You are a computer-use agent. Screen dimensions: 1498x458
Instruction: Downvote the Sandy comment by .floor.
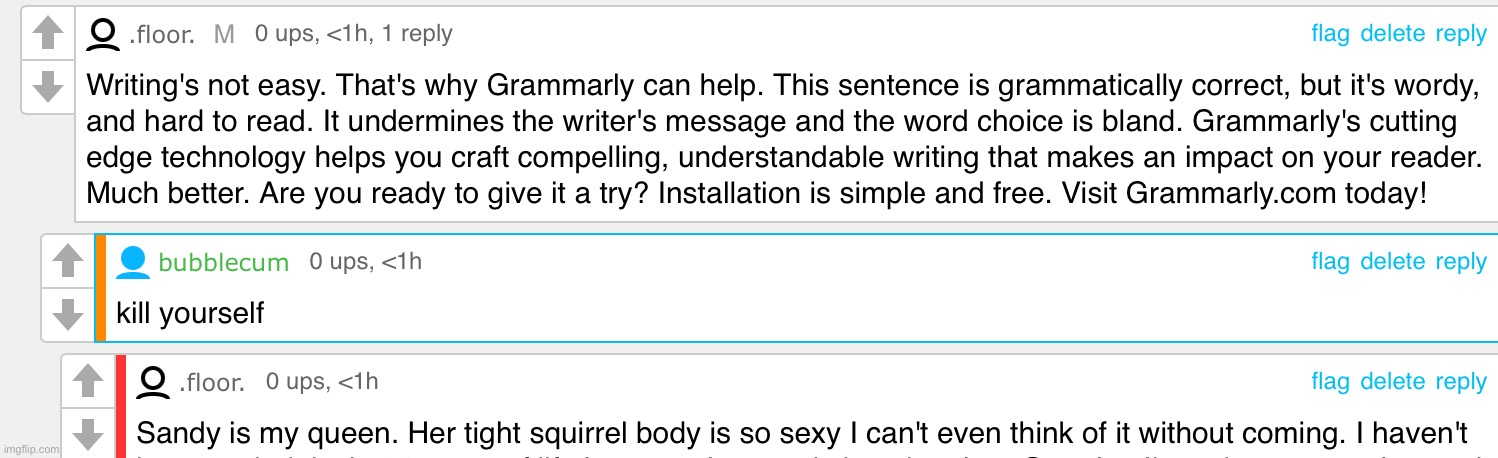(88, 433)
